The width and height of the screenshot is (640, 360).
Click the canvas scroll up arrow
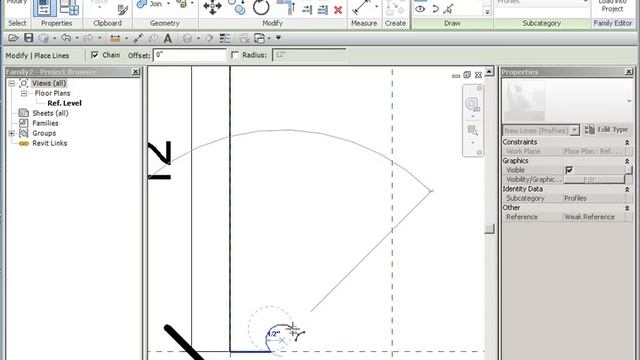(x=489, y=71)
